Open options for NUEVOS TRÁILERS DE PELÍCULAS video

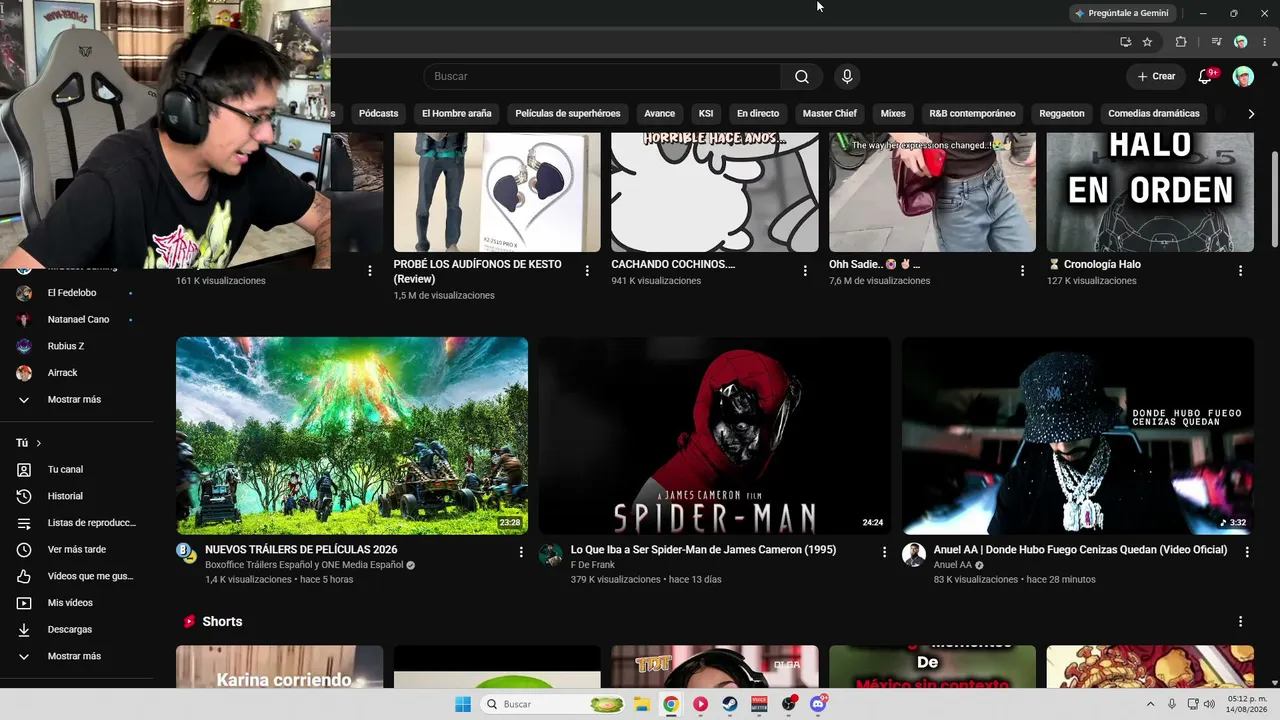coord(520,552)
